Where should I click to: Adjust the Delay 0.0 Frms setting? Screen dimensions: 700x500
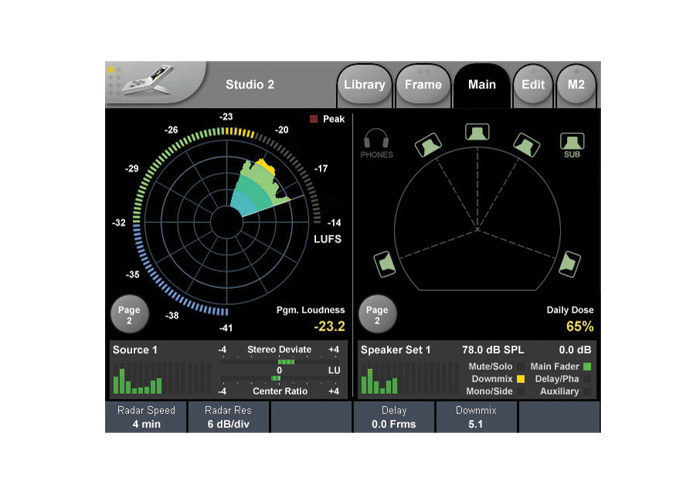tap(393, 417)
